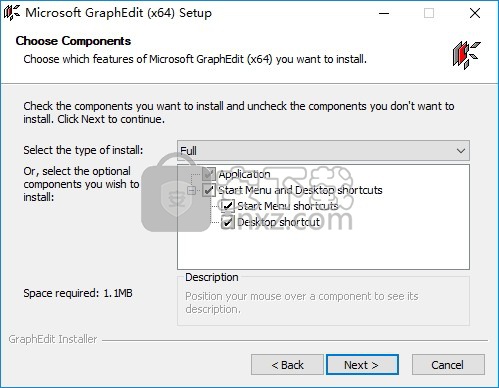
Task: Return to previous page with Back
Action: (x=287, y=365)
